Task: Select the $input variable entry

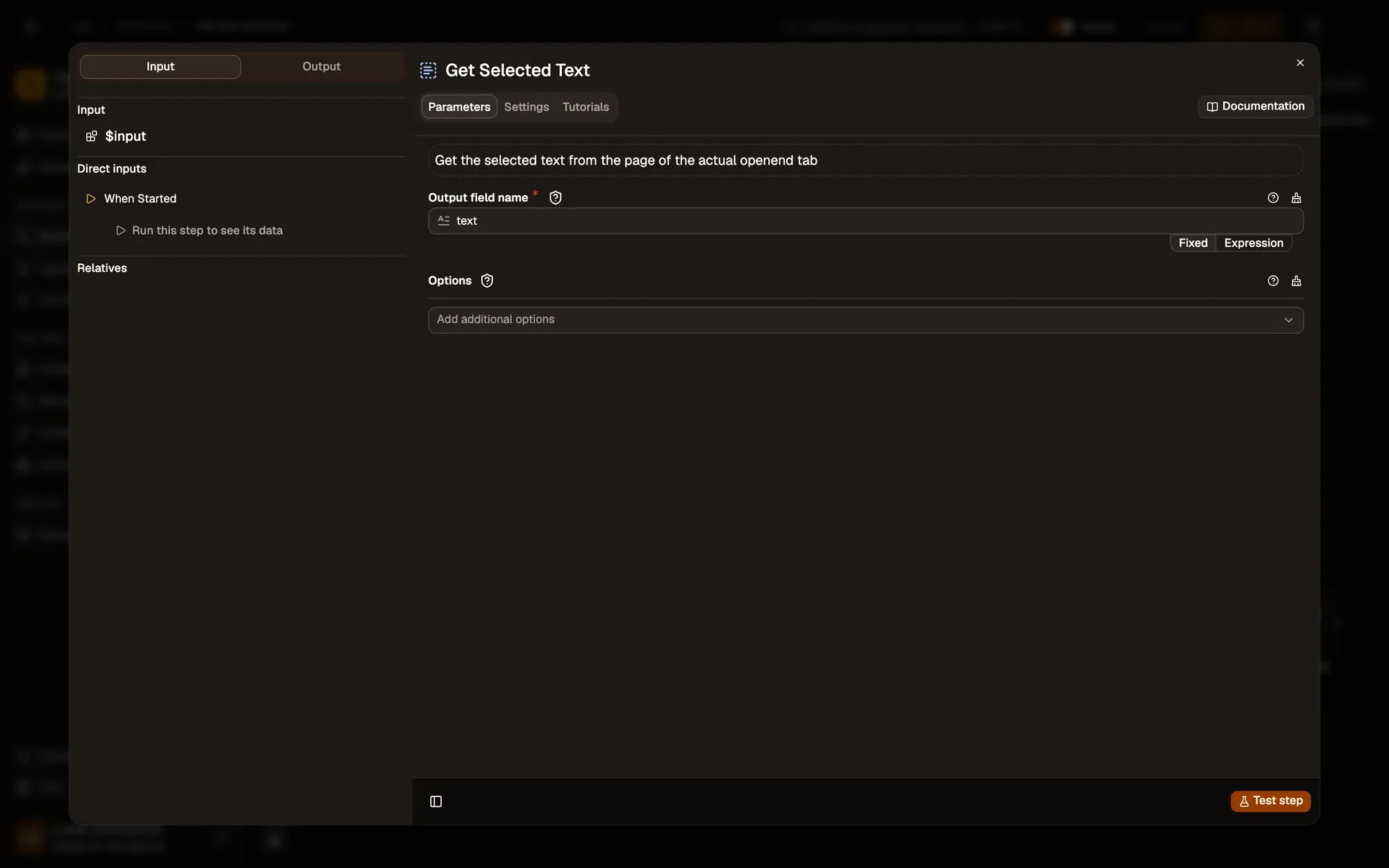Action: [126, 136]
